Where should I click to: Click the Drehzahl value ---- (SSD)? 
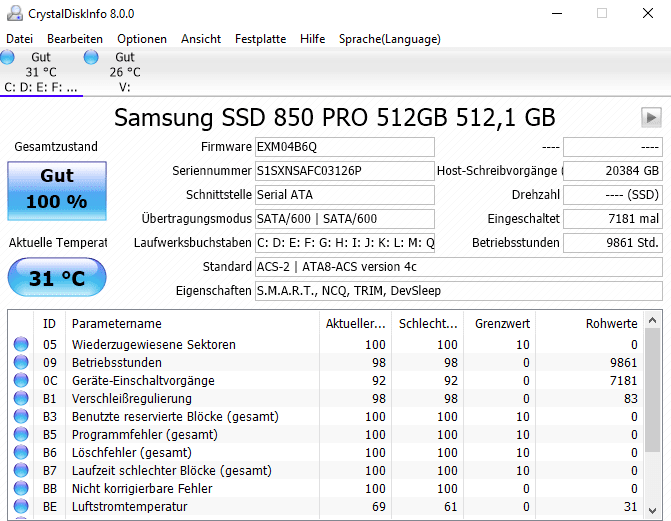coord(613,195)
